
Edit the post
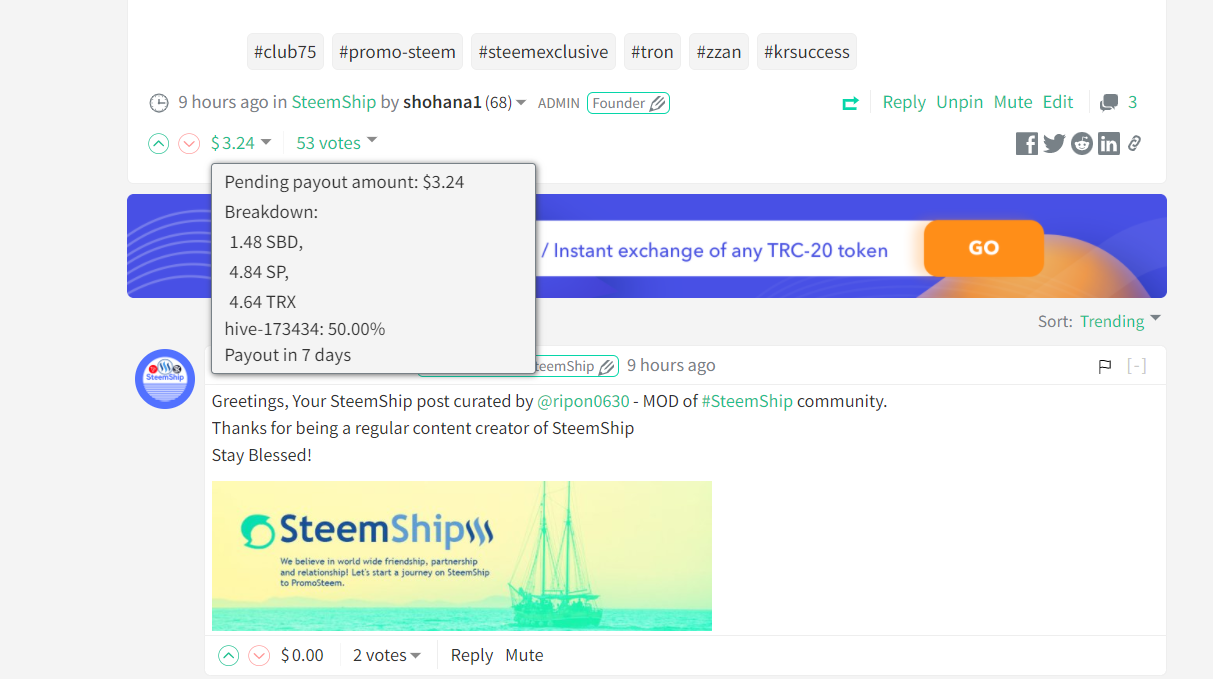pos(1058,102)
